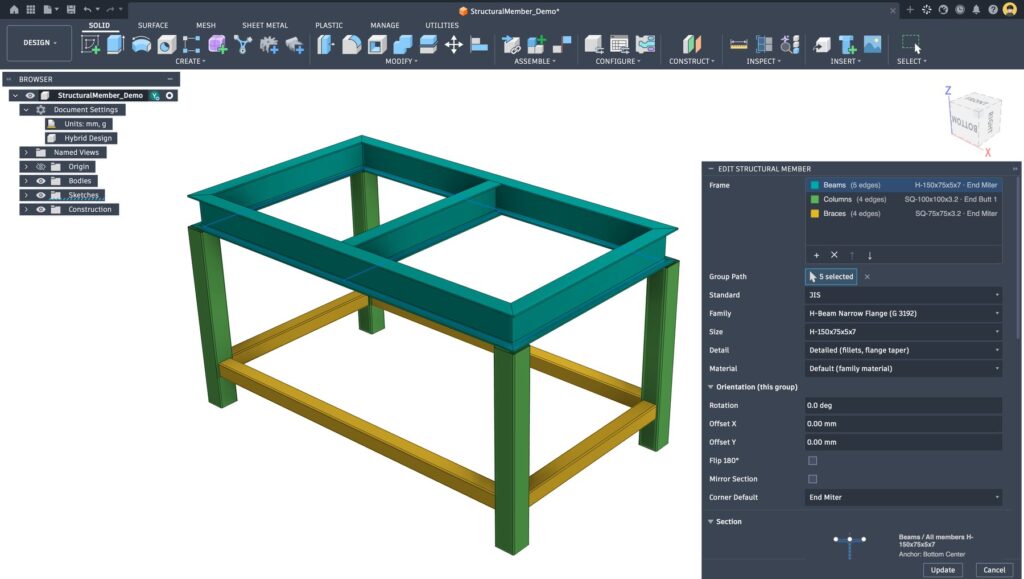Select the Revolve tool icon
1024x579 pixels.
(x=141, y=44)
